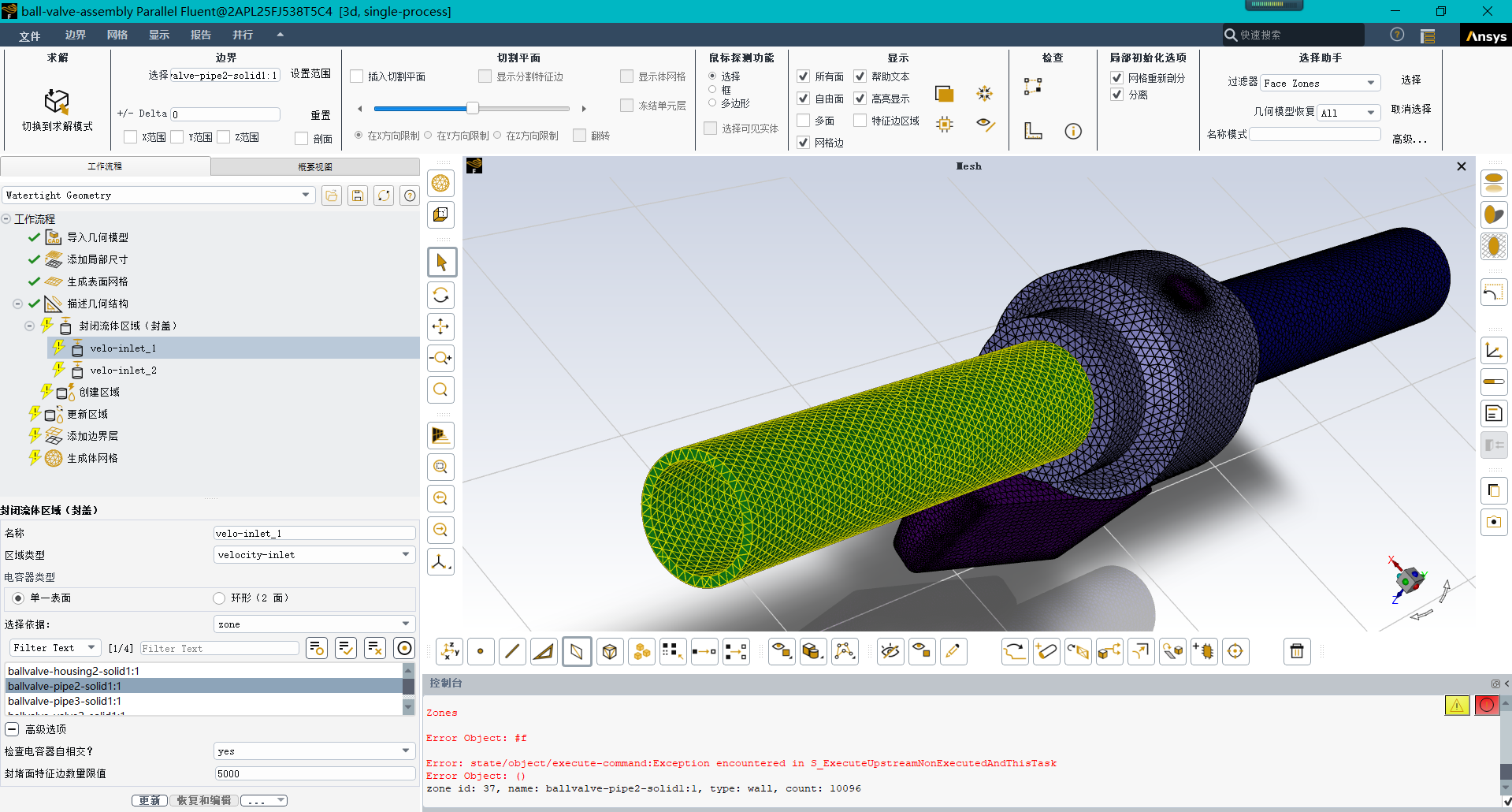Open the 几何模型恢复 All dropdown
1512x812 pixels.
1349,113
